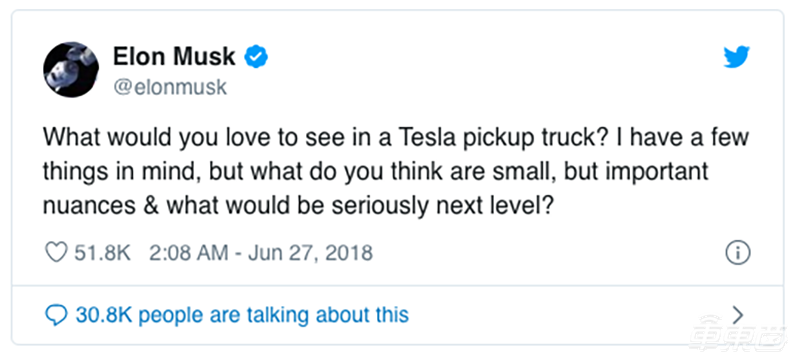Click the "things in mind" tweet line
Viewport: 800px width, 364px height.
tap(376, 172)
